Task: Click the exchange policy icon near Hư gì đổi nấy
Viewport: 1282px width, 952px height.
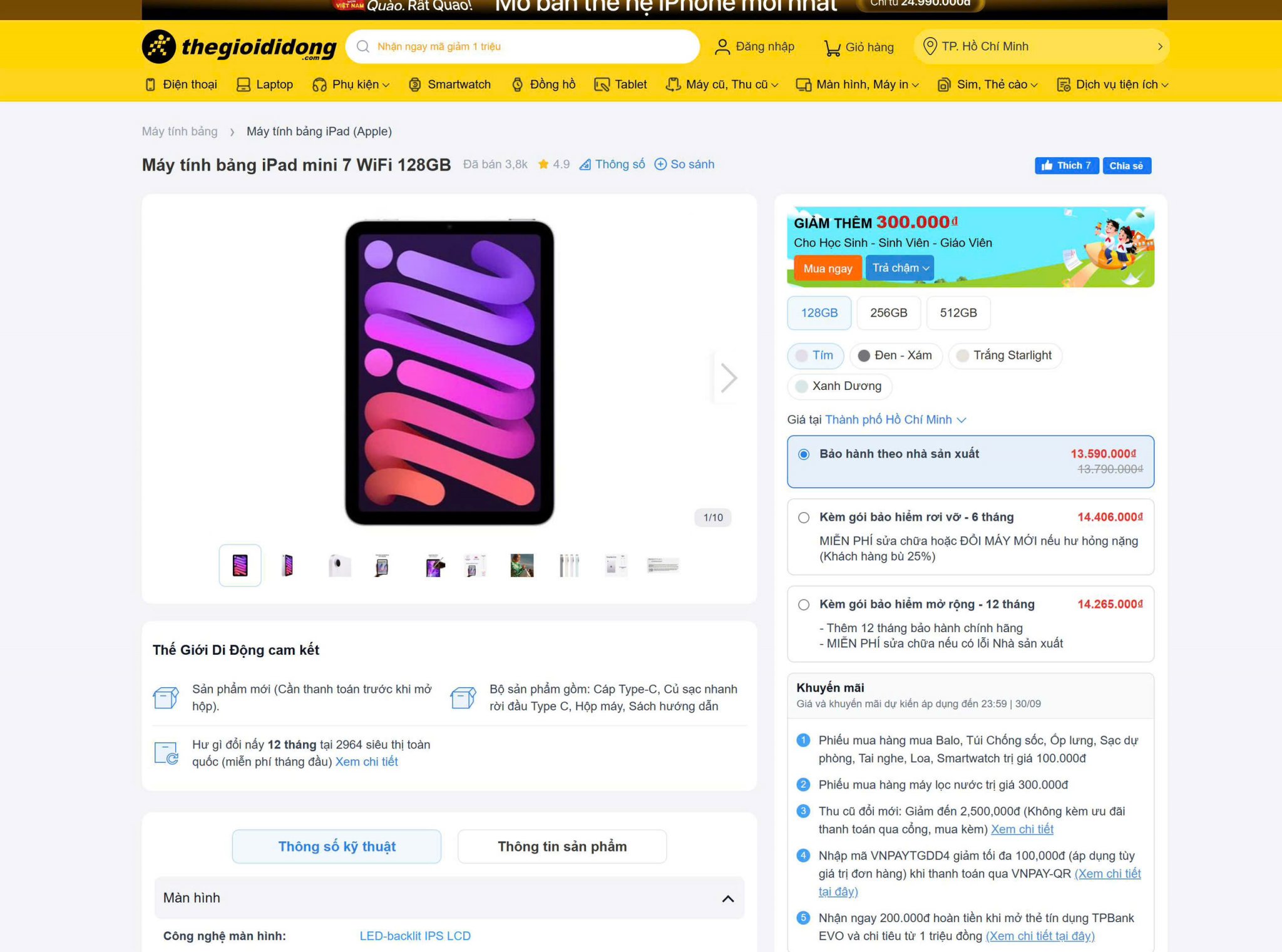Action: tap(167, 753)
